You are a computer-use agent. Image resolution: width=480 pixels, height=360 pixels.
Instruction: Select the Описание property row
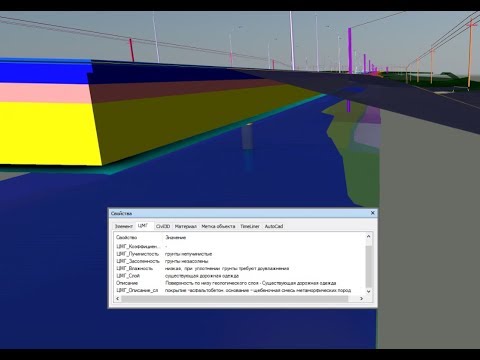(x=240, y=283)
